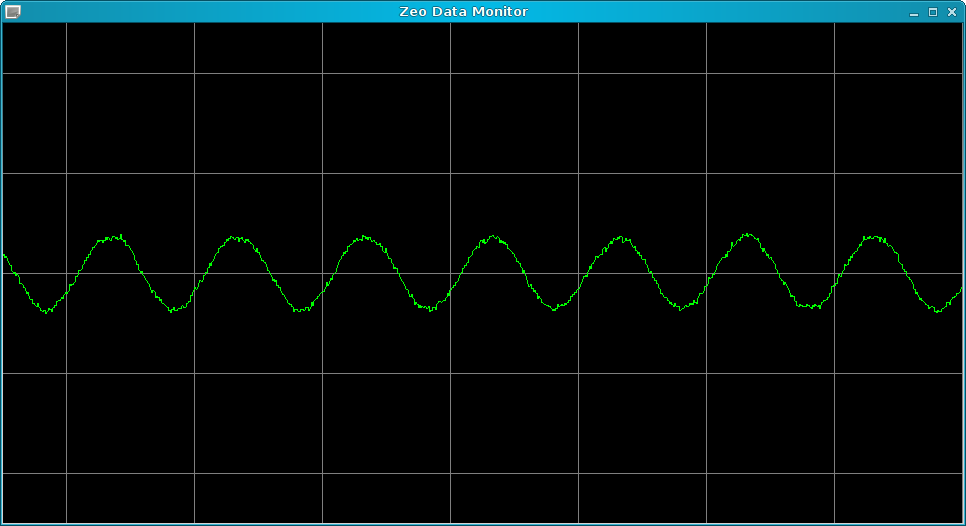Minimize the Zeo Data Monitor window

click(x=913, y=12)
